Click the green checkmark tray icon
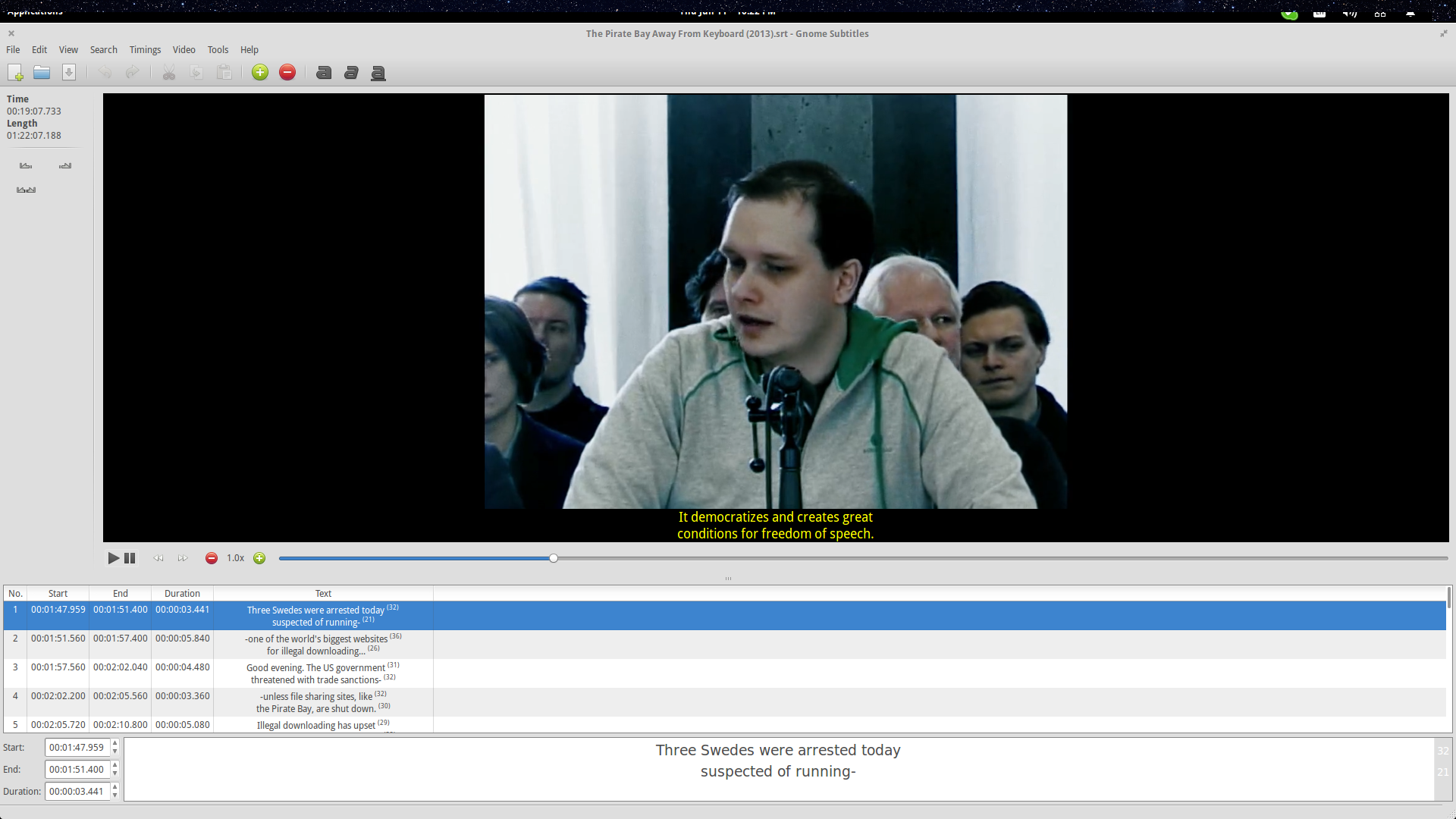1456x819 pixels. click(x=1289, y=14)
